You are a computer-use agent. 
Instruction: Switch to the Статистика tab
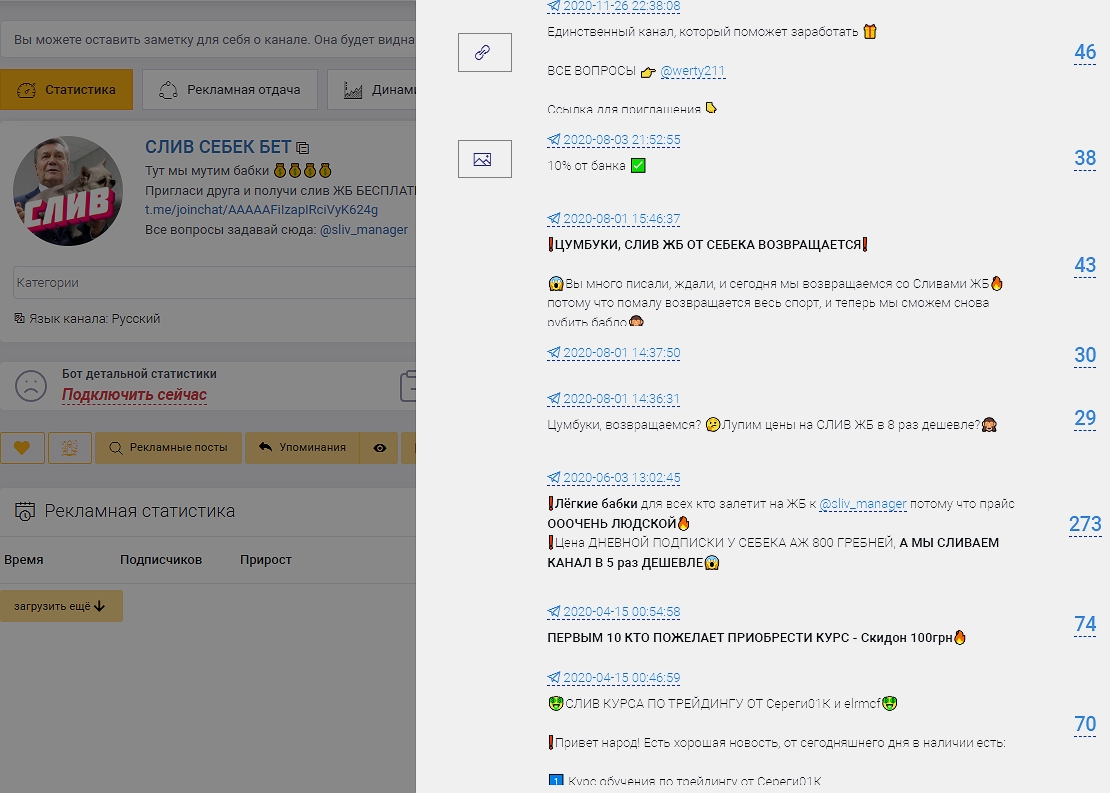point(67,90)
